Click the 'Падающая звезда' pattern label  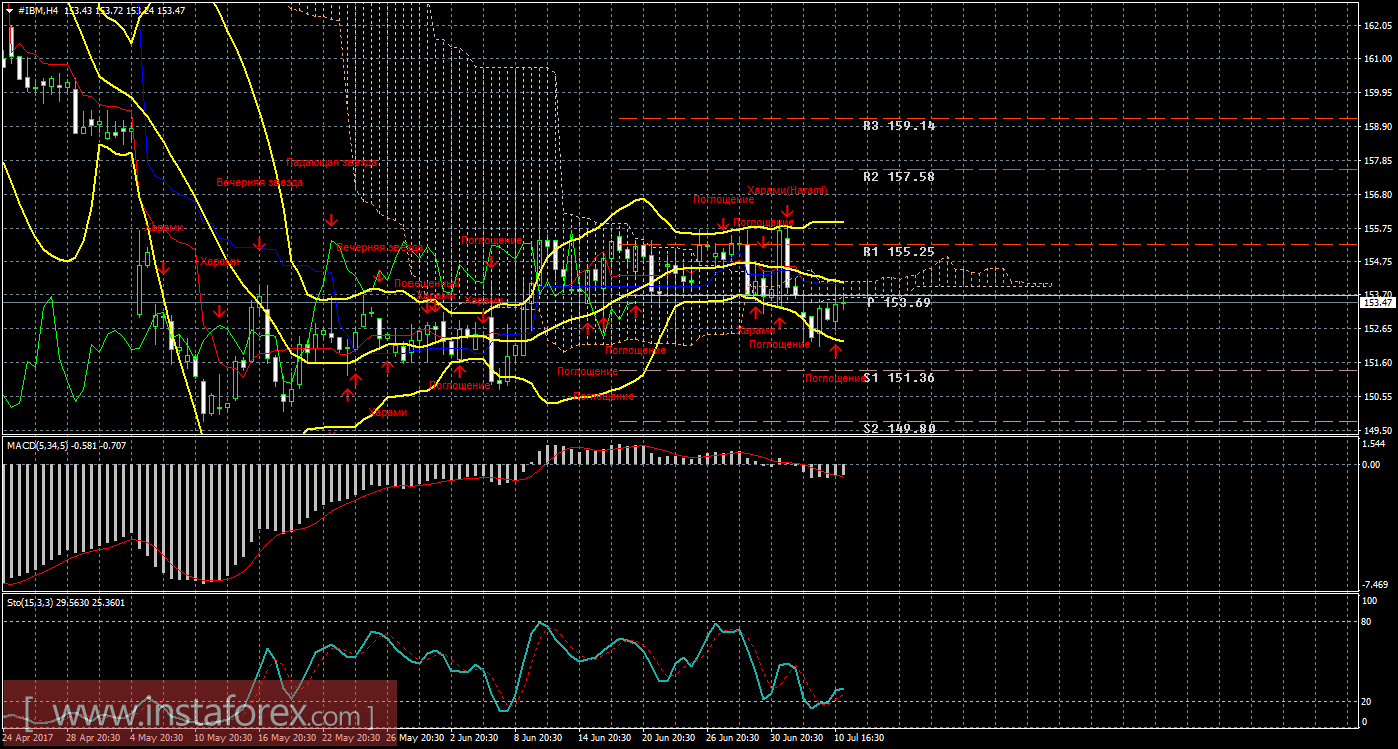[x=332, y=162]
